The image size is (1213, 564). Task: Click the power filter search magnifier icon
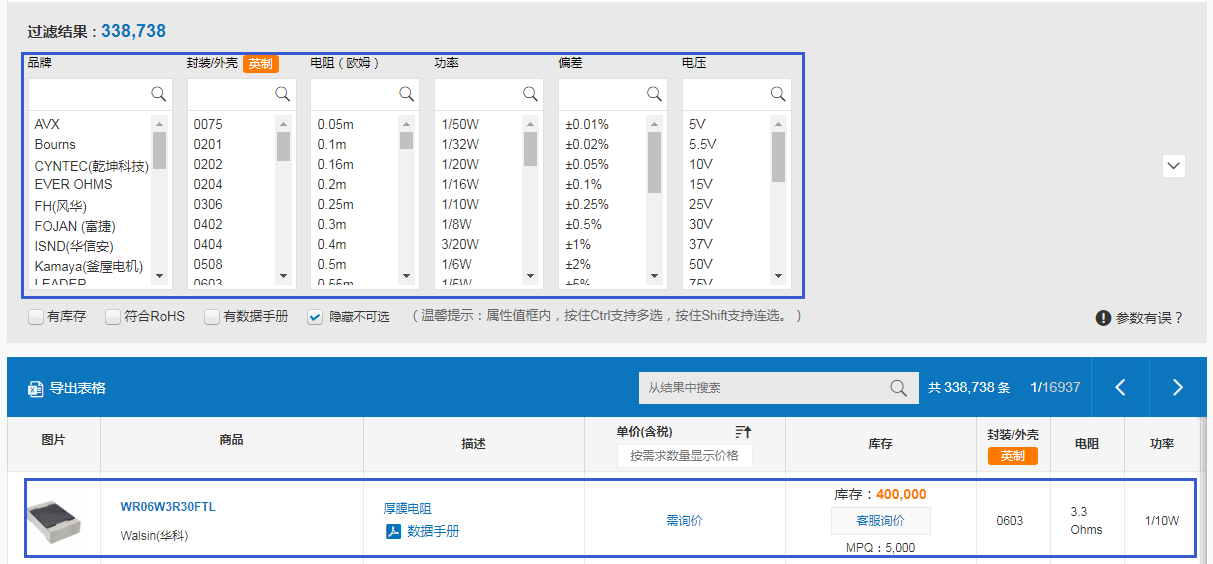[530, 94]
